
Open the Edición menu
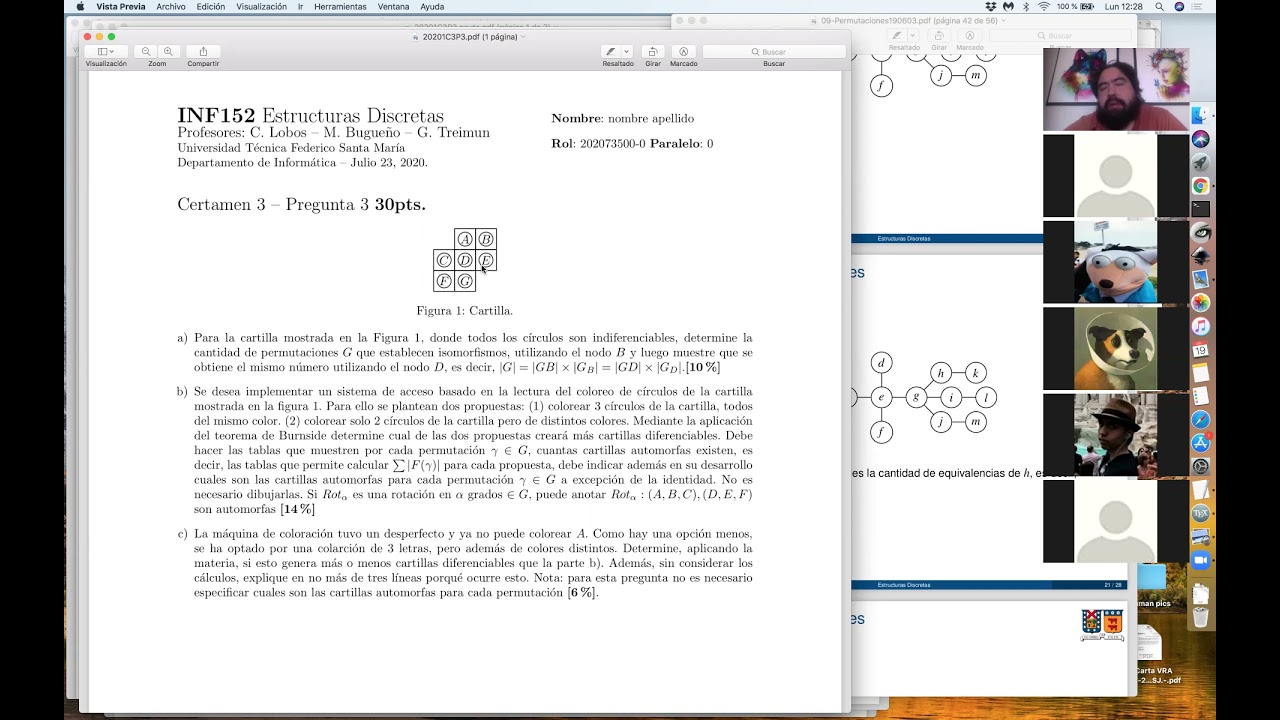(x=211, y=6)
